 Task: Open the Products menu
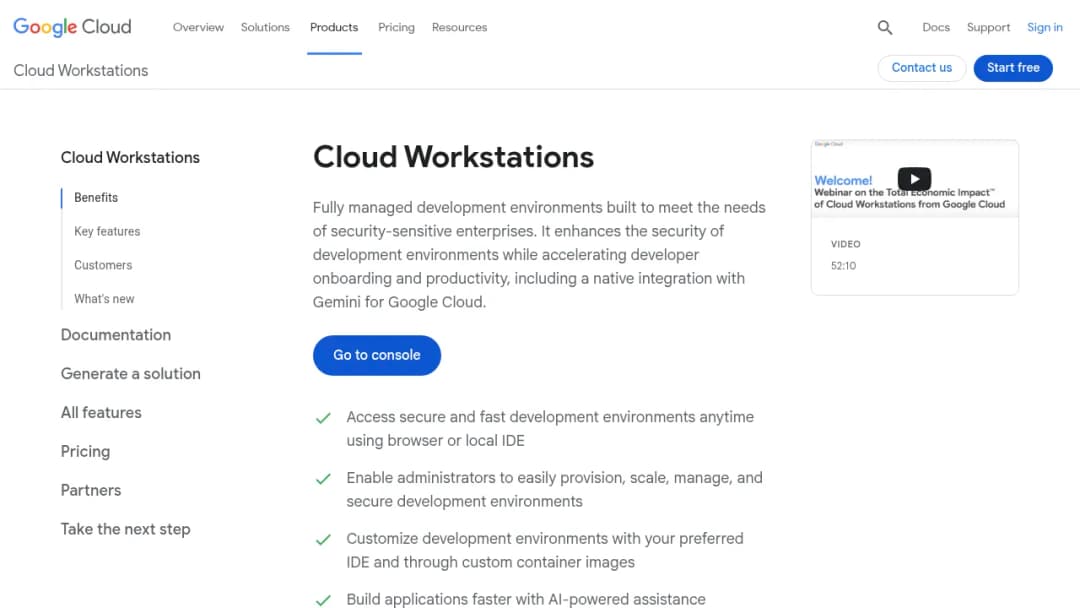[x=334, y=28]
